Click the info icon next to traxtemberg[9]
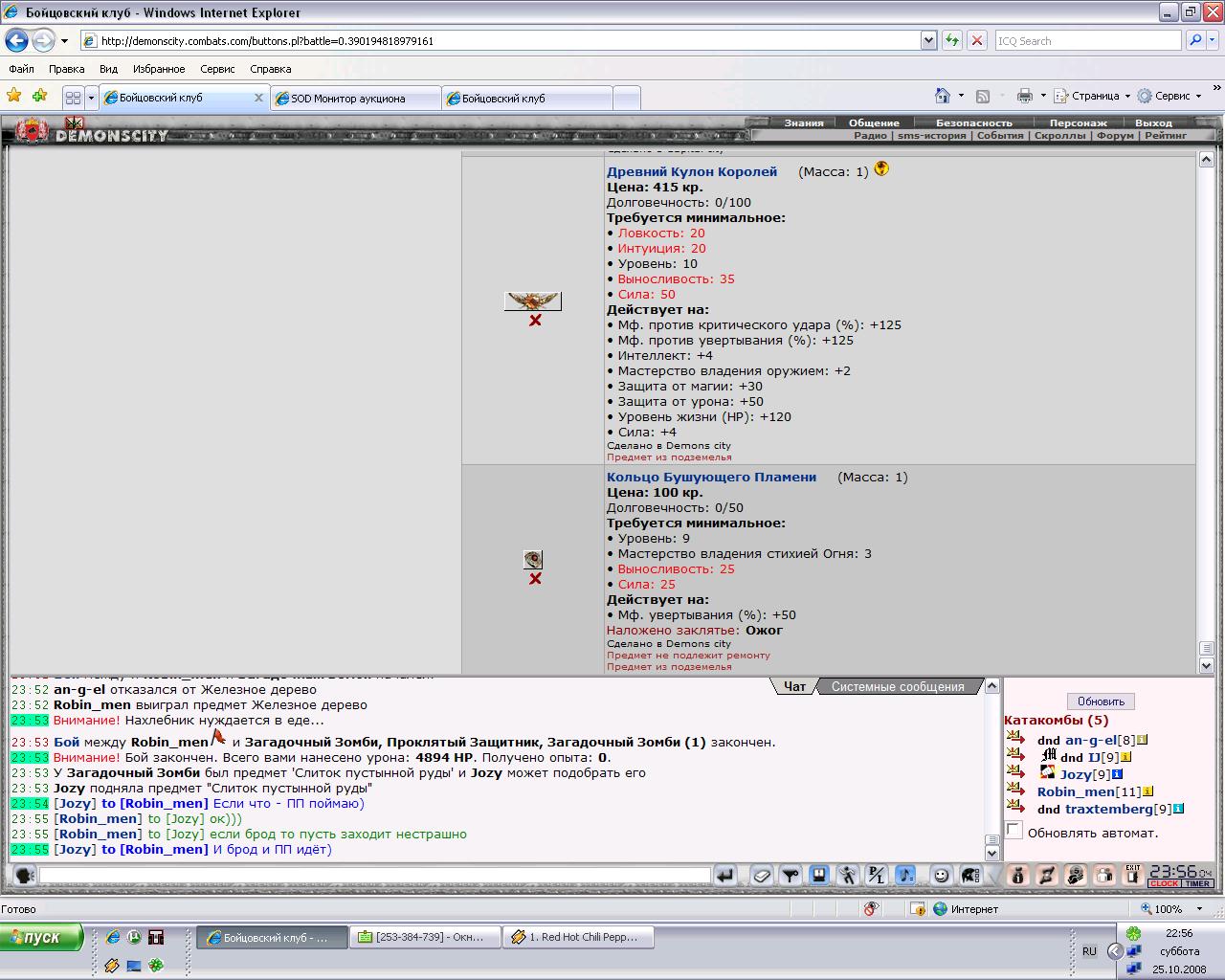The height and width of the screenshot is (980, 1225). (1179, 809)
